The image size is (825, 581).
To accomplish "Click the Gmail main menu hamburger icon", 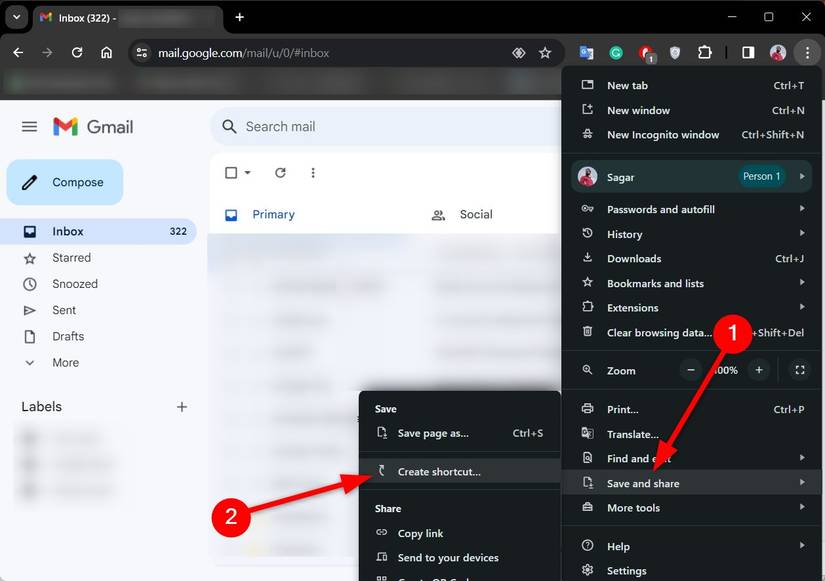I will (29, 127).
